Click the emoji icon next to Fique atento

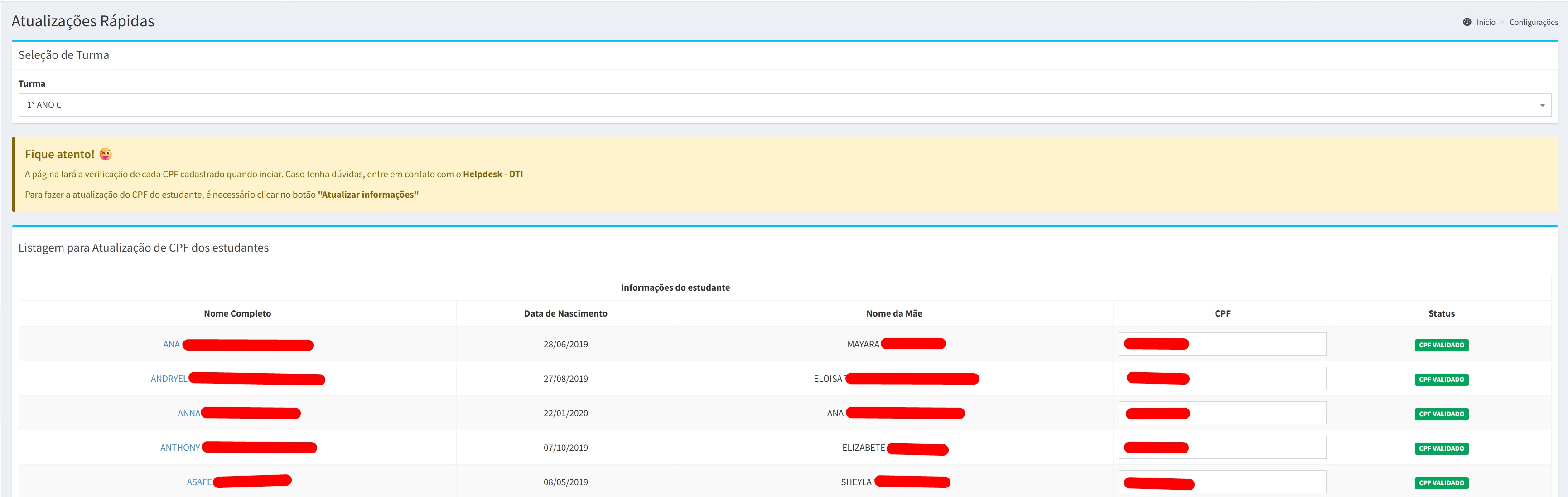(105, 154)
